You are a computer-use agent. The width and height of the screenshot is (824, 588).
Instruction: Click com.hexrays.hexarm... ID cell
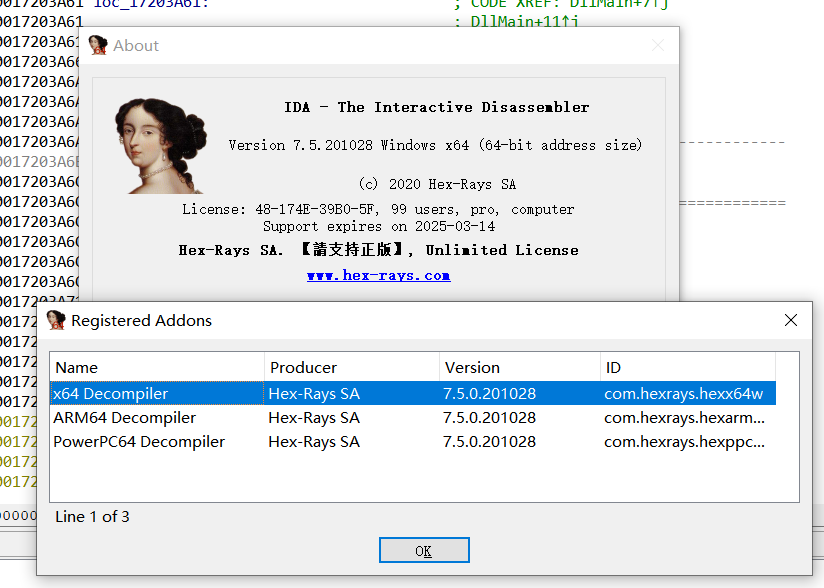click(684, 418)
